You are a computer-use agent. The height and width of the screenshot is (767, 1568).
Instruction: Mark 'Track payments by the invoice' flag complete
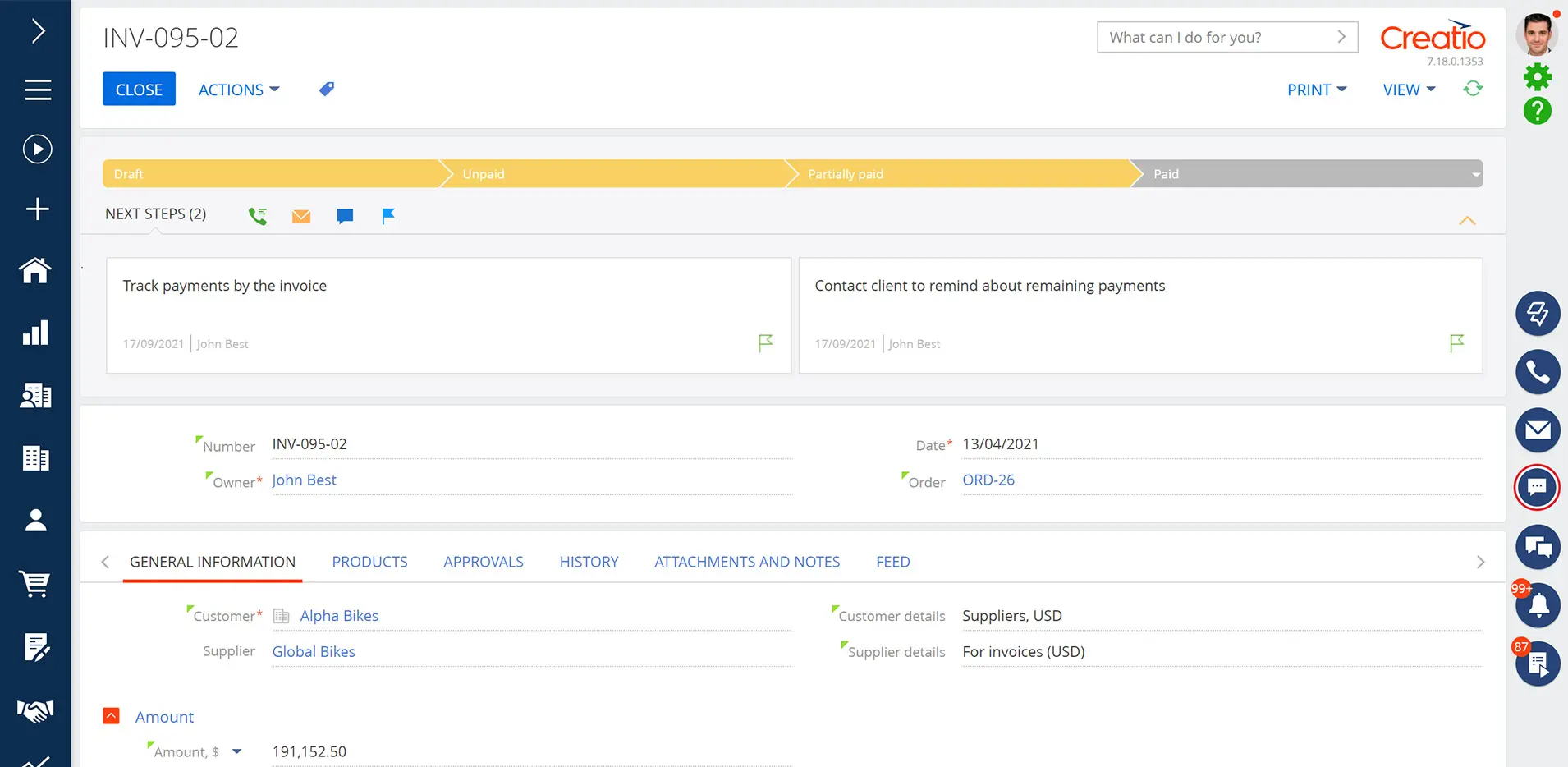click(765, 342)
